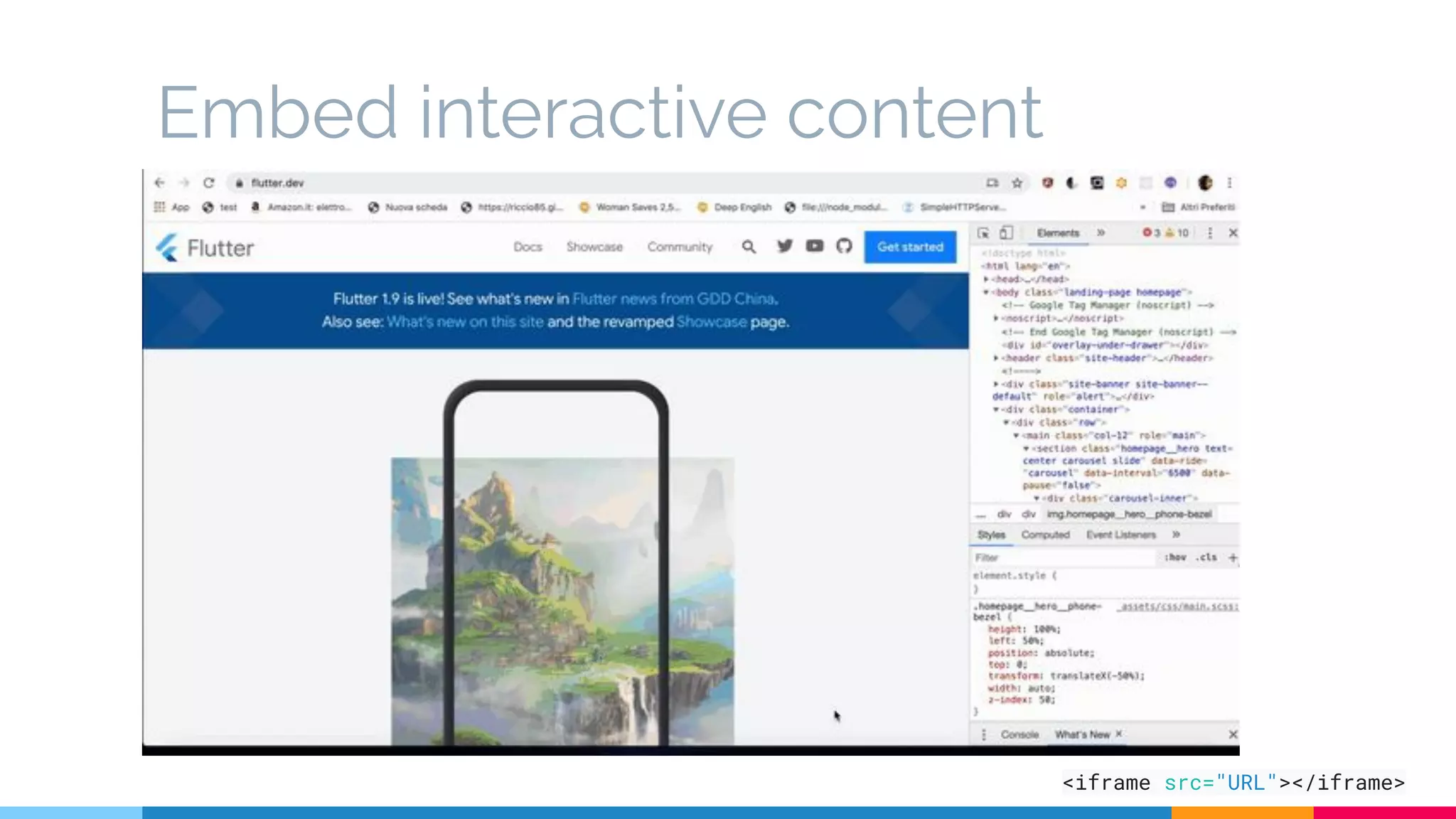Toggle the :hov element state button

coord(1175,557)
